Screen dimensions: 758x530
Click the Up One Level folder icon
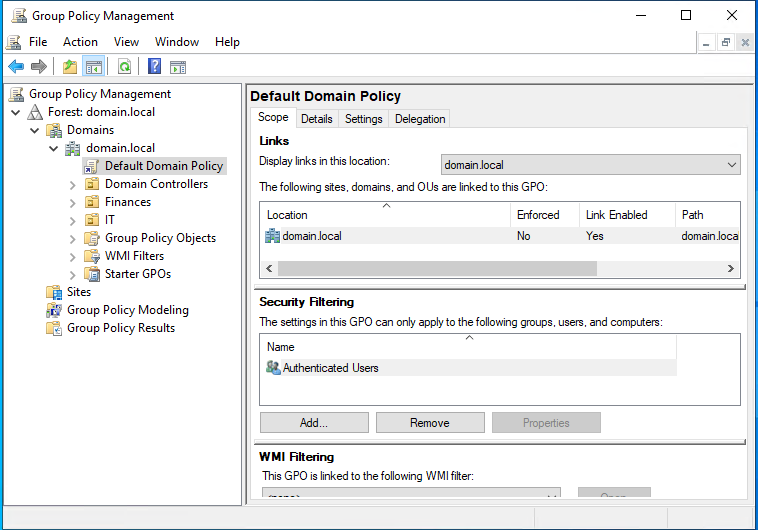(69, 67)
